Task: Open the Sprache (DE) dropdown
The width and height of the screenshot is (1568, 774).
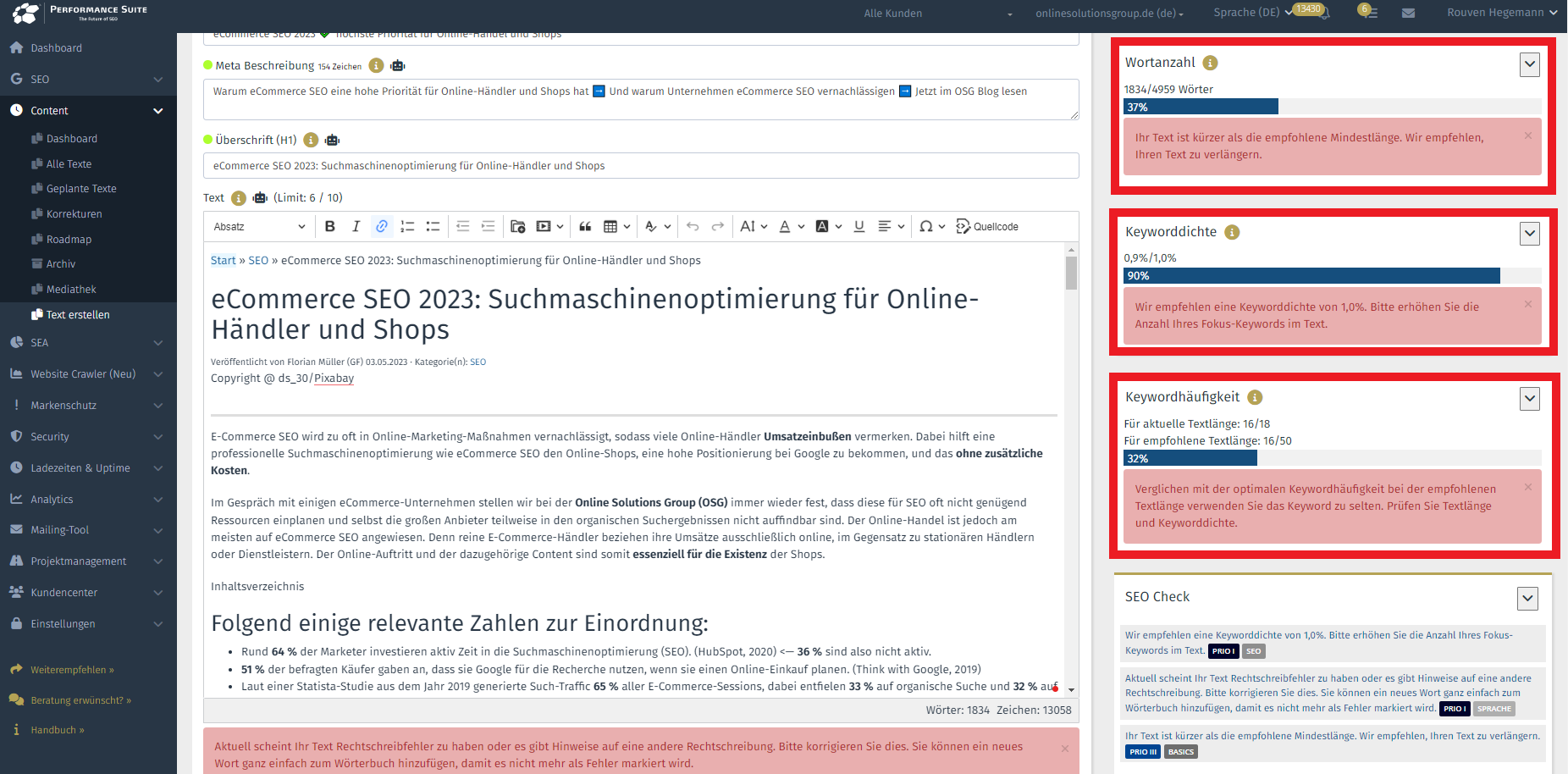Action: point(1253,13)
